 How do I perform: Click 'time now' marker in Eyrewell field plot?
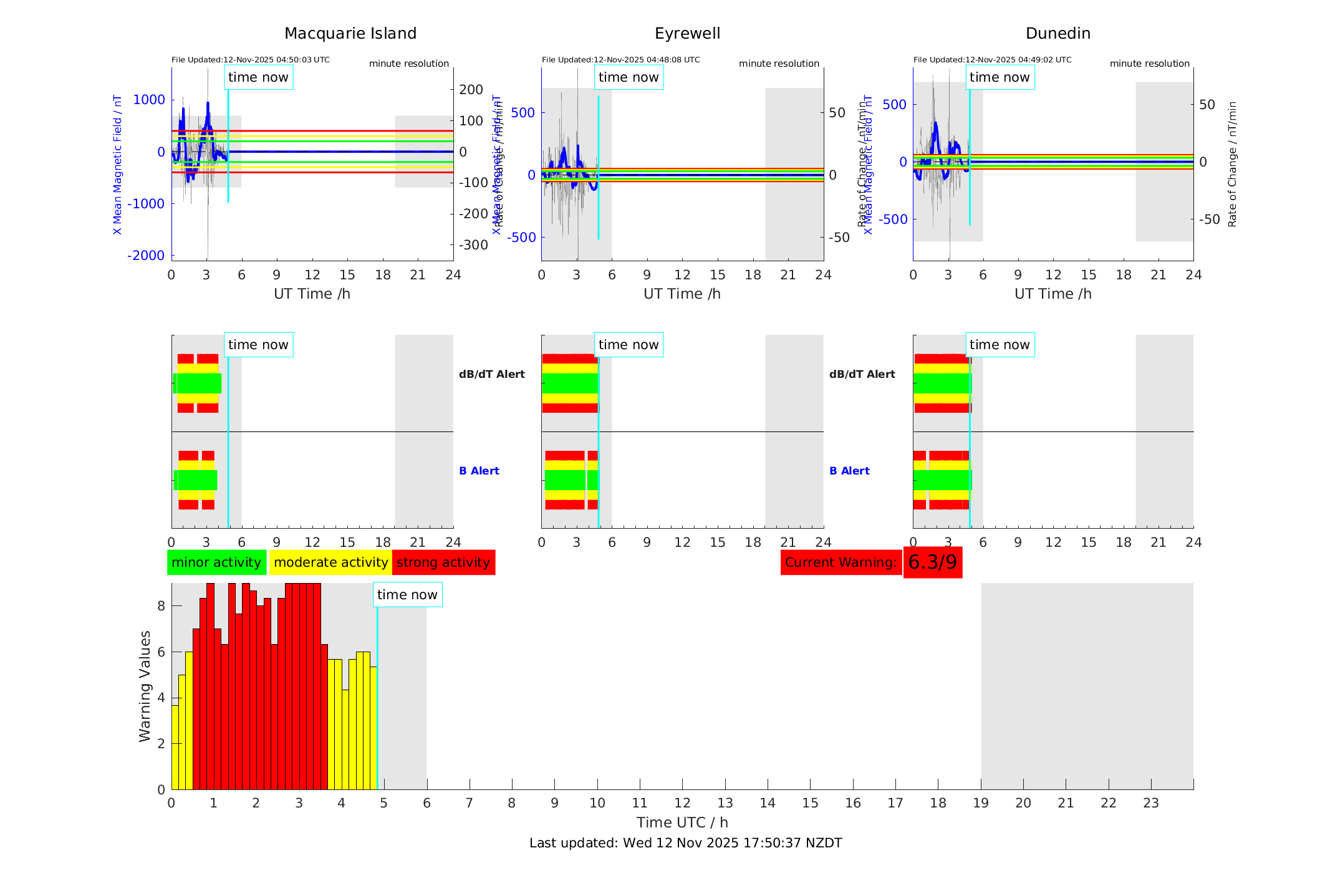629,77
